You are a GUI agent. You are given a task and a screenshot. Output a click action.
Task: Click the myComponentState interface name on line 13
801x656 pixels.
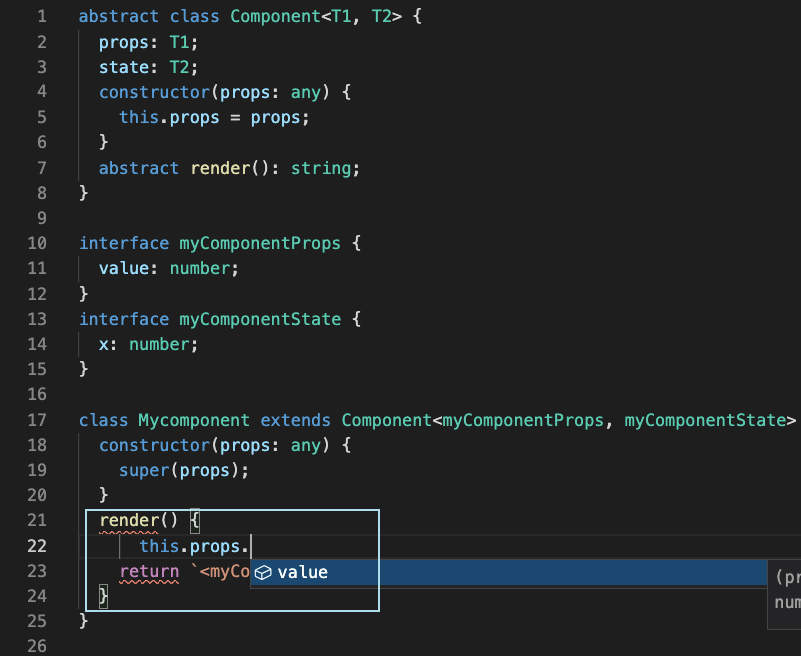pos(260,319)
